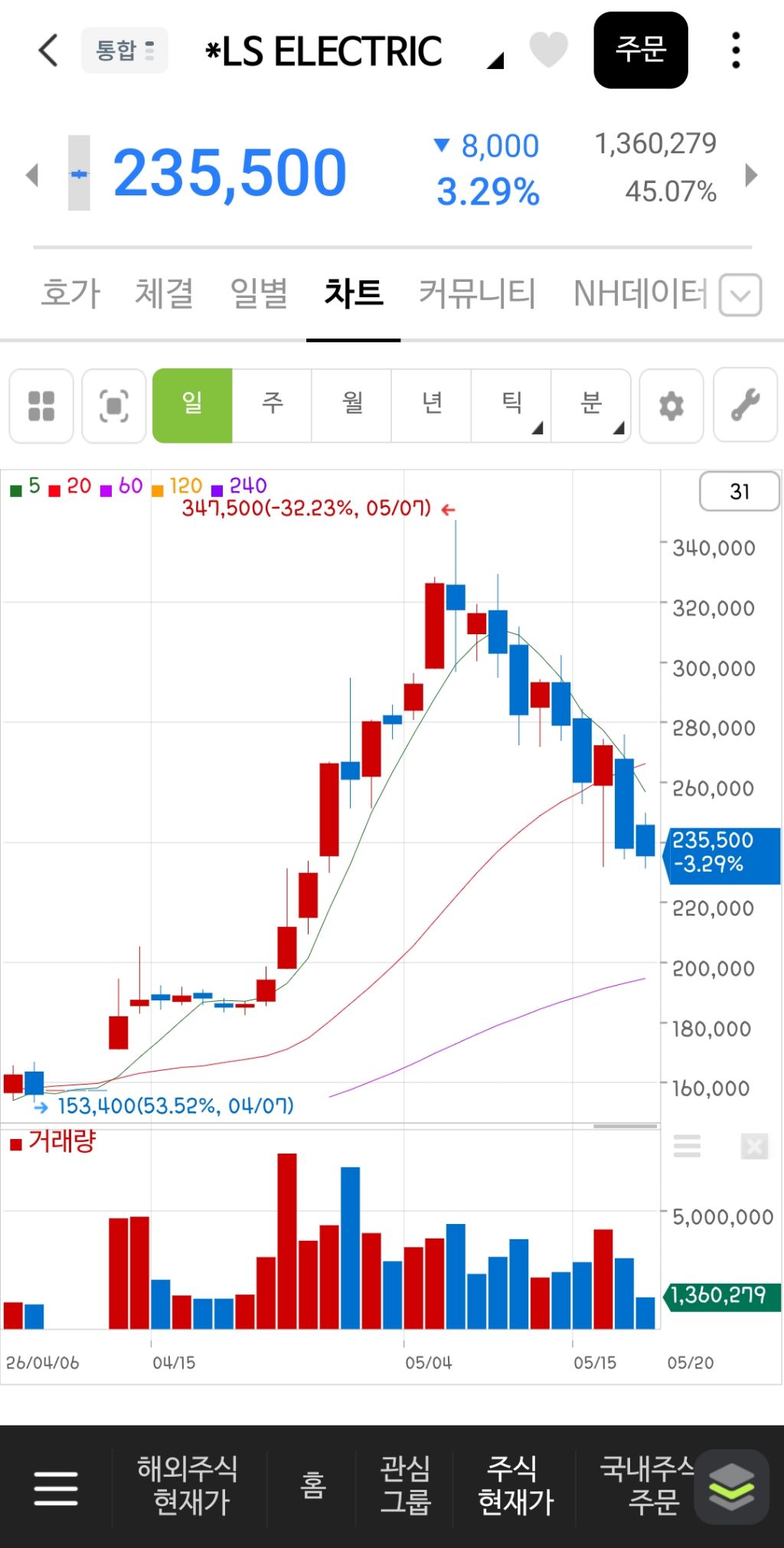Tap the 05/04 date axis marker
This screenshot has width=784, height=1548.
coord(429,1363)
